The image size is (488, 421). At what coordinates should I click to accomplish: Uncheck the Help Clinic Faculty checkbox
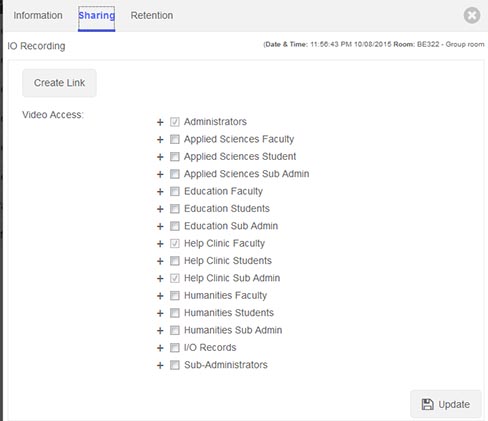[x=175, y=243]
